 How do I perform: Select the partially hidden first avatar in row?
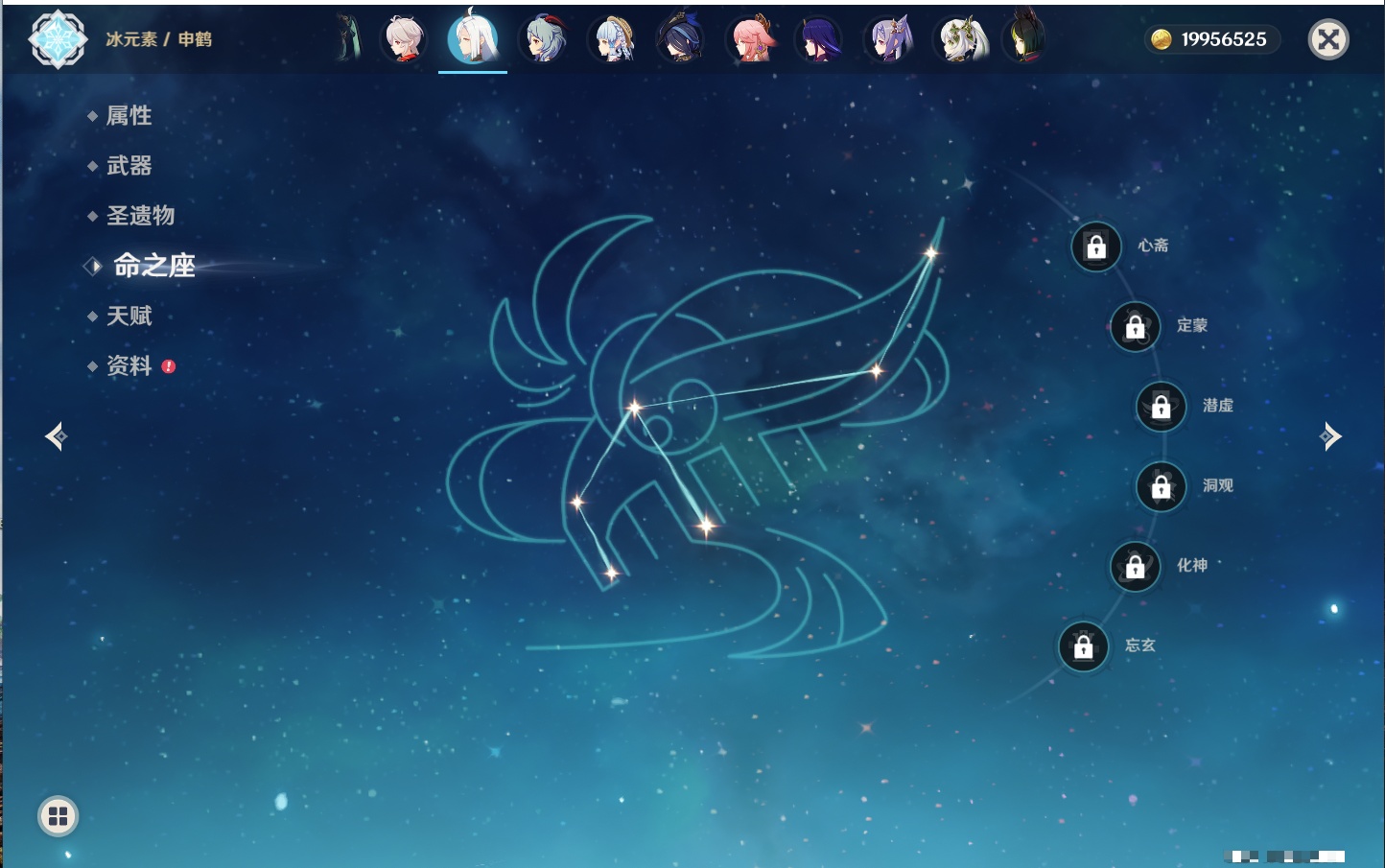coord(349,39)
